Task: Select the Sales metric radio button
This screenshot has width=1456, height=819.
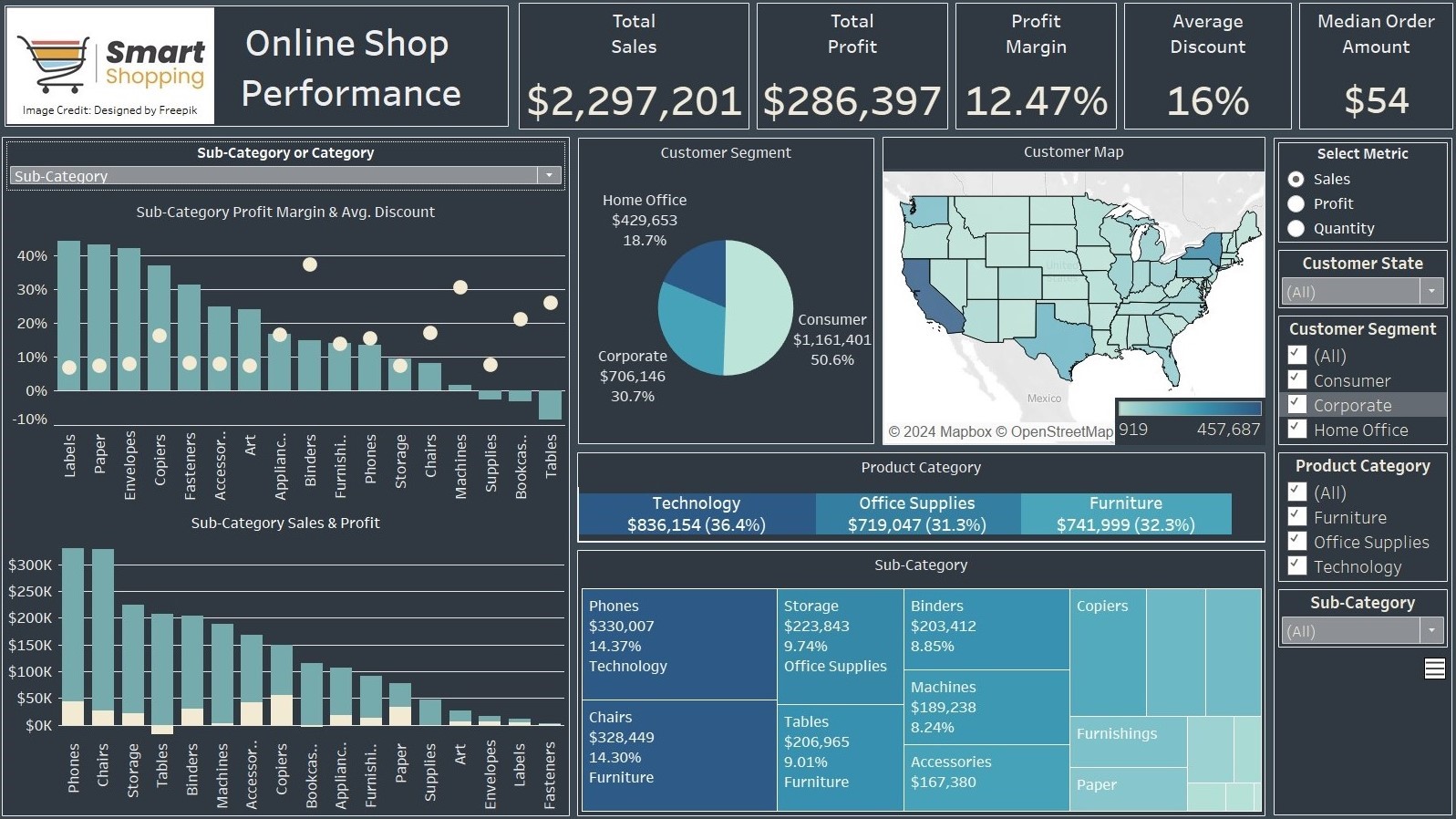Action: (1296, 179)
